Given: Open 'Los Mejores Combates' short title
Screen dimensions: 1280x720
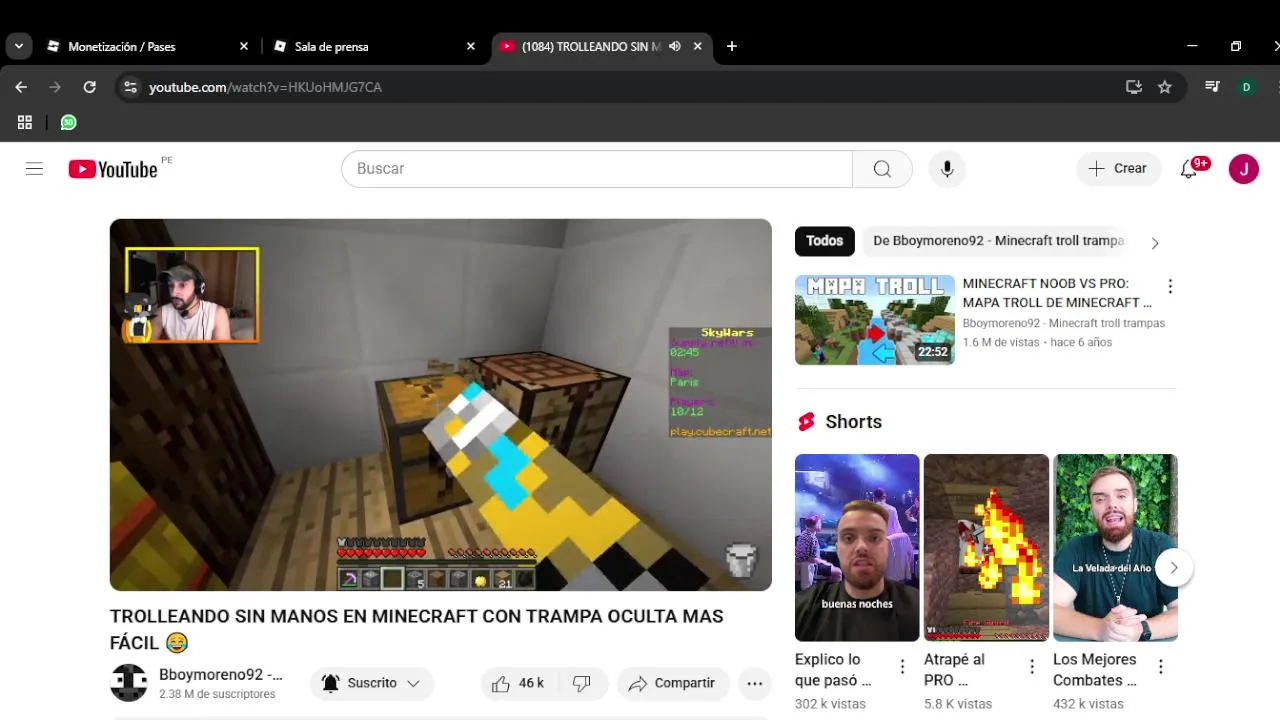Looking at the screenshot, I should coord(1095,670).
